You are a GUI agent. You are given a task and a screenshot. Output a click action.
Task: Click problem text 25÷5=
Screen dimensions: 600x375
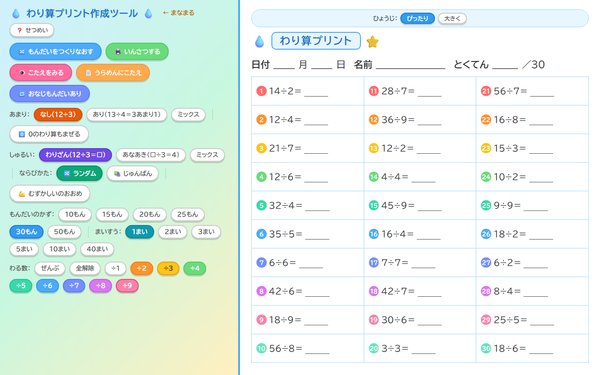pyautogui.click(x=510, y=320)
